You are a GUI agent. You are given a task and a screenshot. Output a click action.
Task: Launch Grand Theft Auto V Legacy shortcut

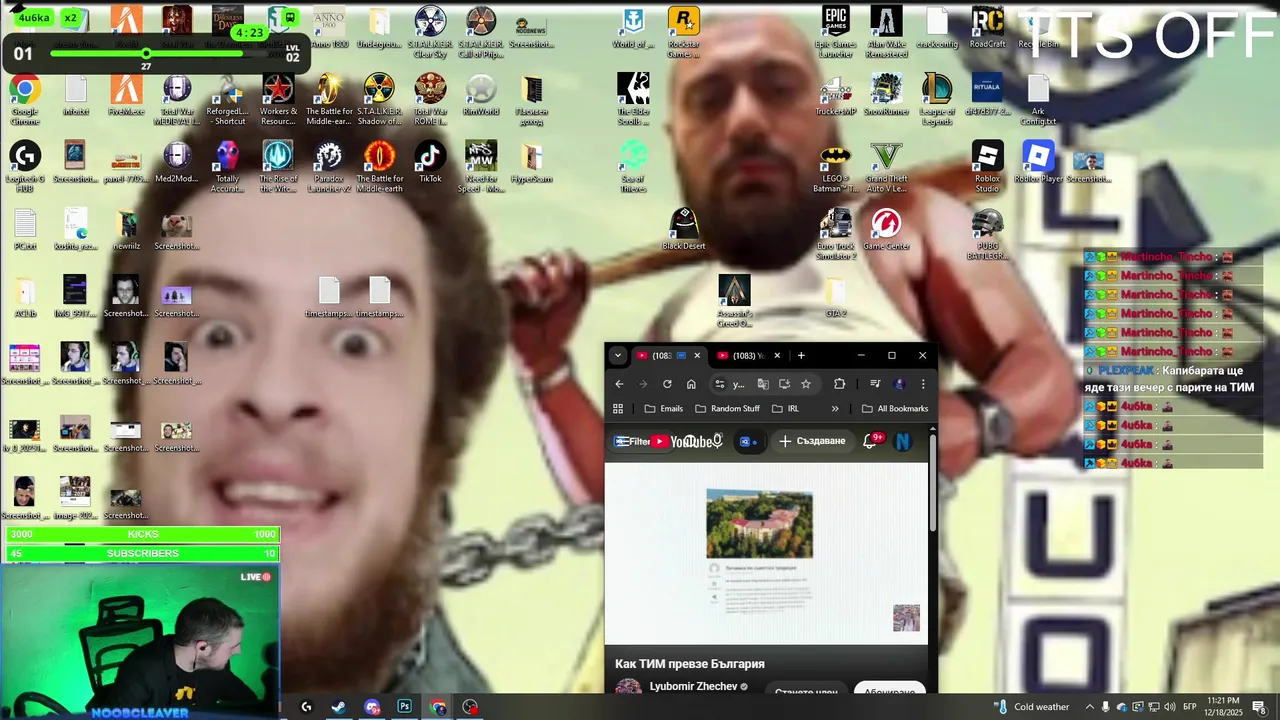click(x=886, y=166)
